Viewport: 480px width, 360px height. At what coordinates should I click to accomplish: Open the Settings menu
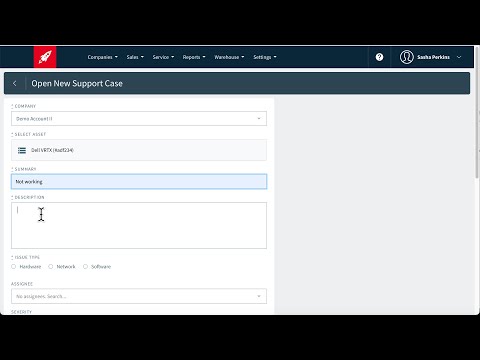click(x=265, y=57)
